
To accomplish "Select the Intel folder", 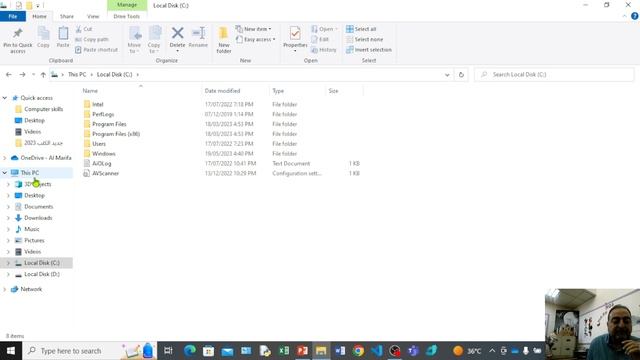I will pos(98,104).
